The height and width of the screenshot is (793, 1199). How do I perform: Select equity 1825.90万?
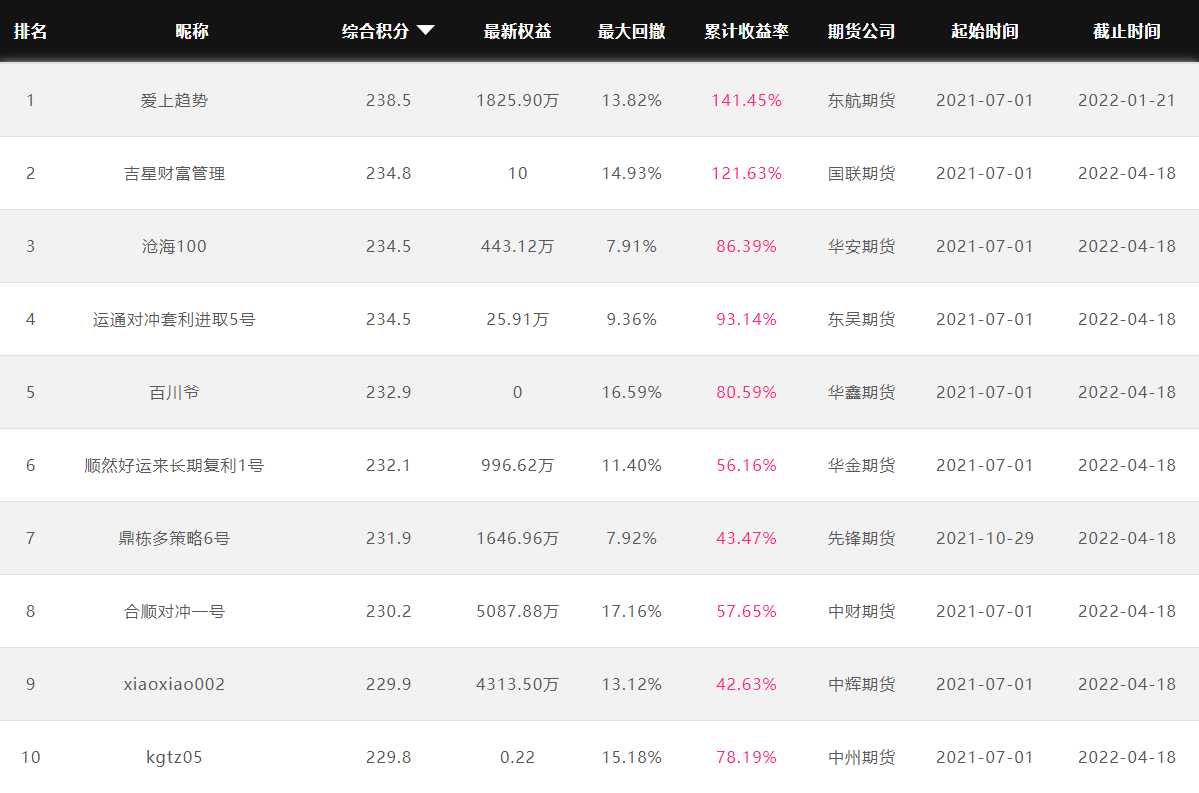click(518, 100)
